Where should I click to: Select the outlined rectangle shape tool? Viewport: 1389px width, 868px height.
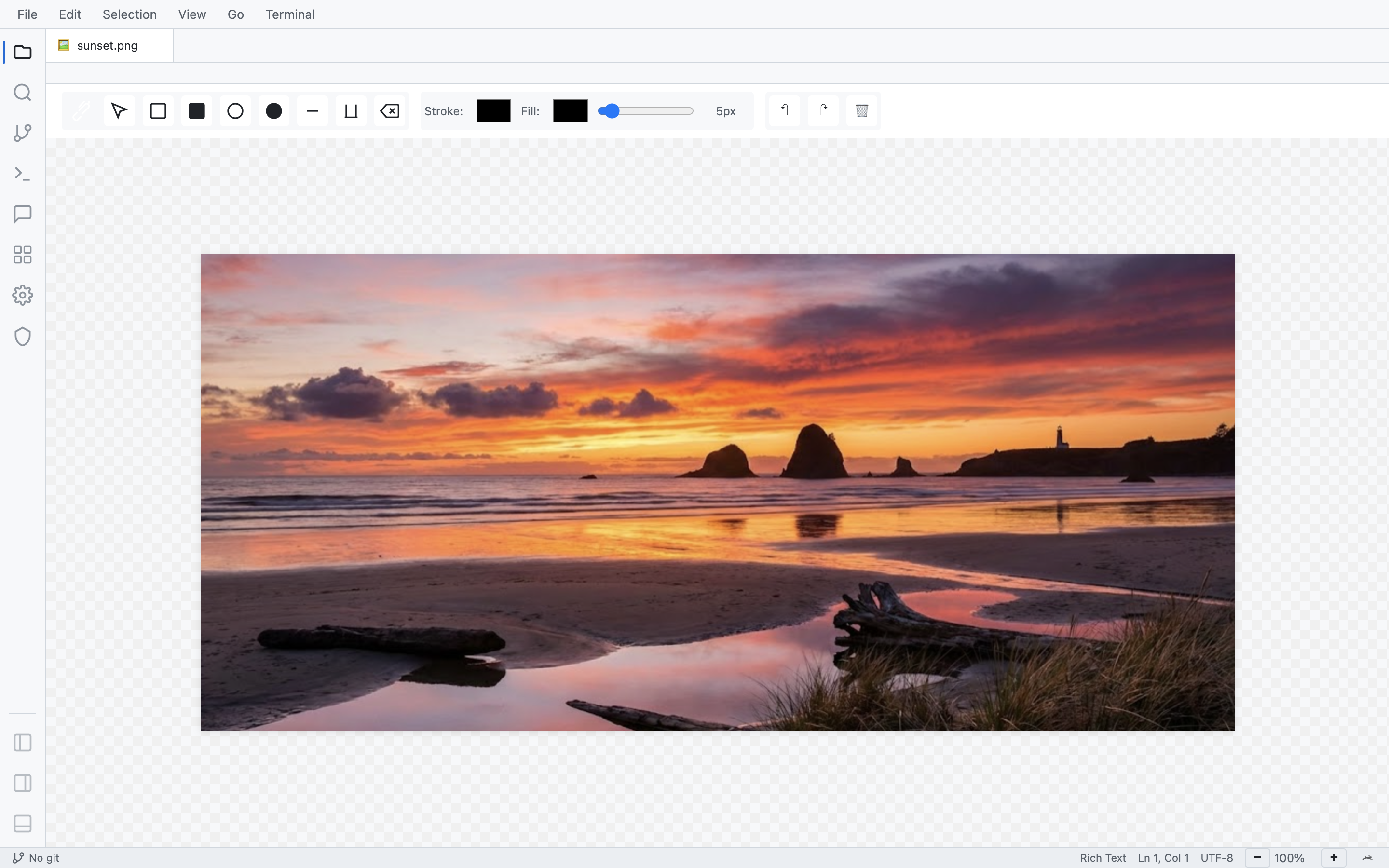(x=158, y=111)
